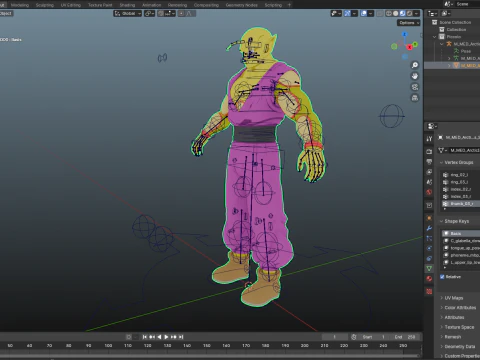480x360 pixels.
Task: Open the View Layer properties tab icon
Action: coord(429,172)
